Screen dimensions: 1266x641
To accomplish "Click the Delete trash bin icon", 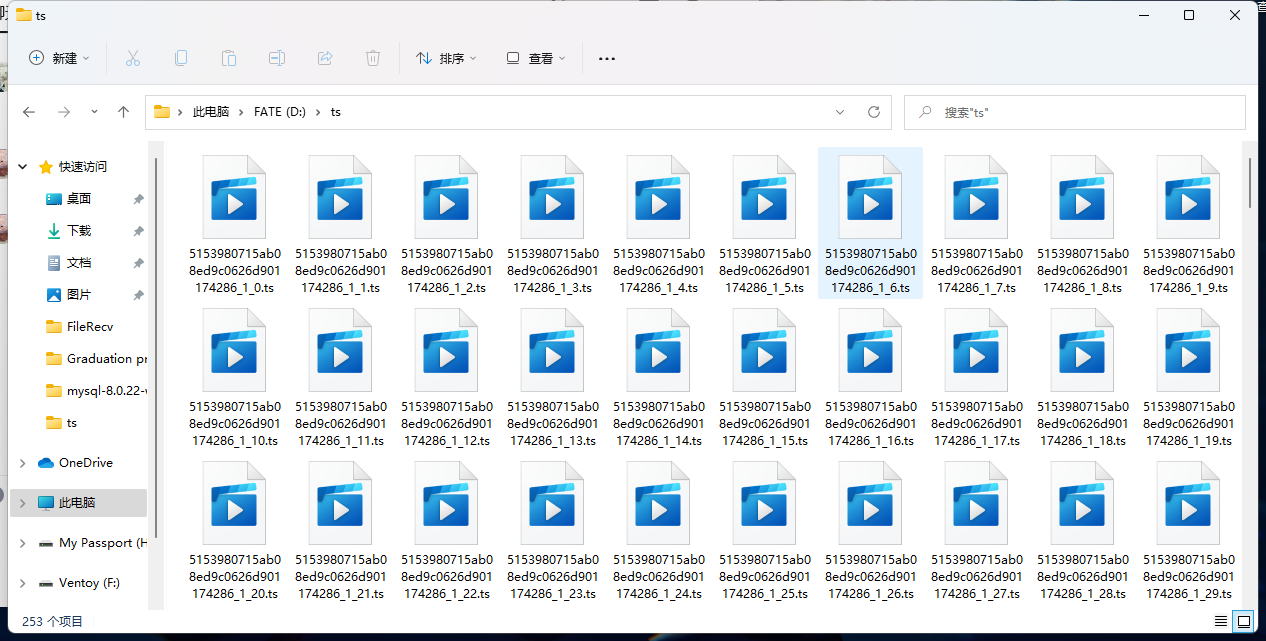I will point(373,58).
